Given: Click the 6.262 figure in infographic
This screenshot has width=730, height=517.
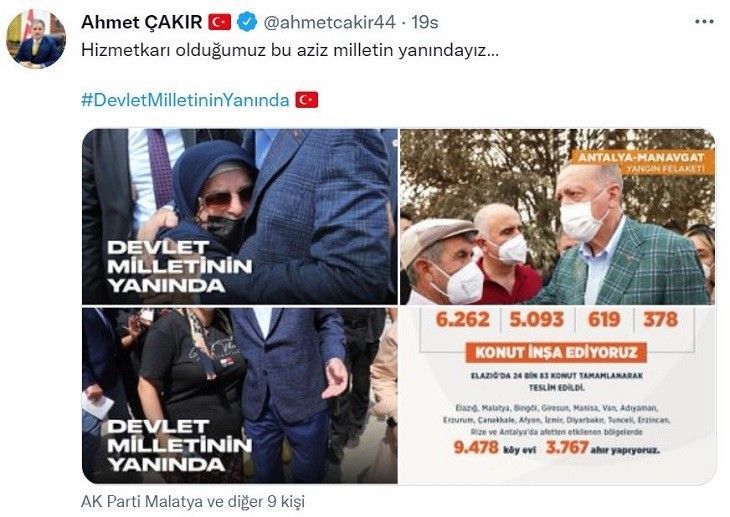Looking at the screenshot, I should [x=462, y=320].
